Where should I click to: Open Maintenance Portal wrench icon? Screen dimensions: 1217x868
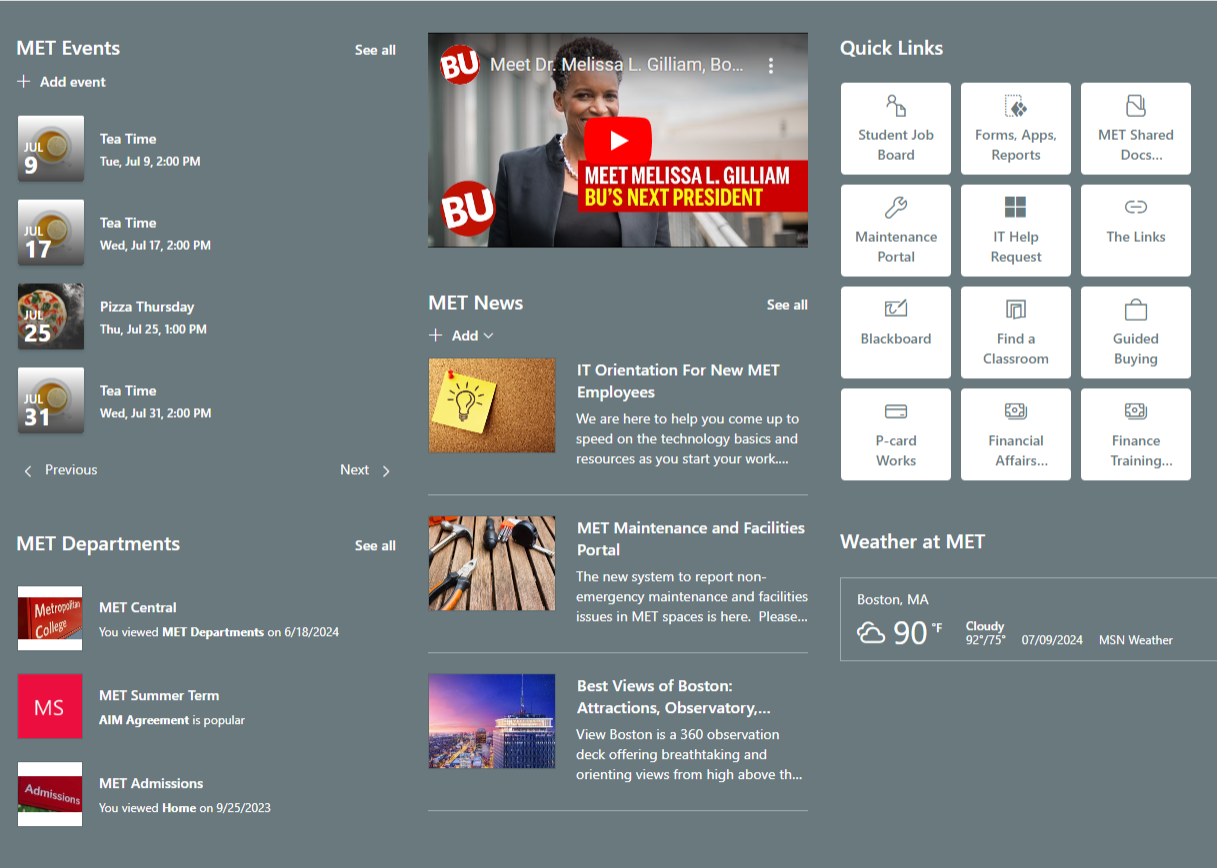coord(896,208)
